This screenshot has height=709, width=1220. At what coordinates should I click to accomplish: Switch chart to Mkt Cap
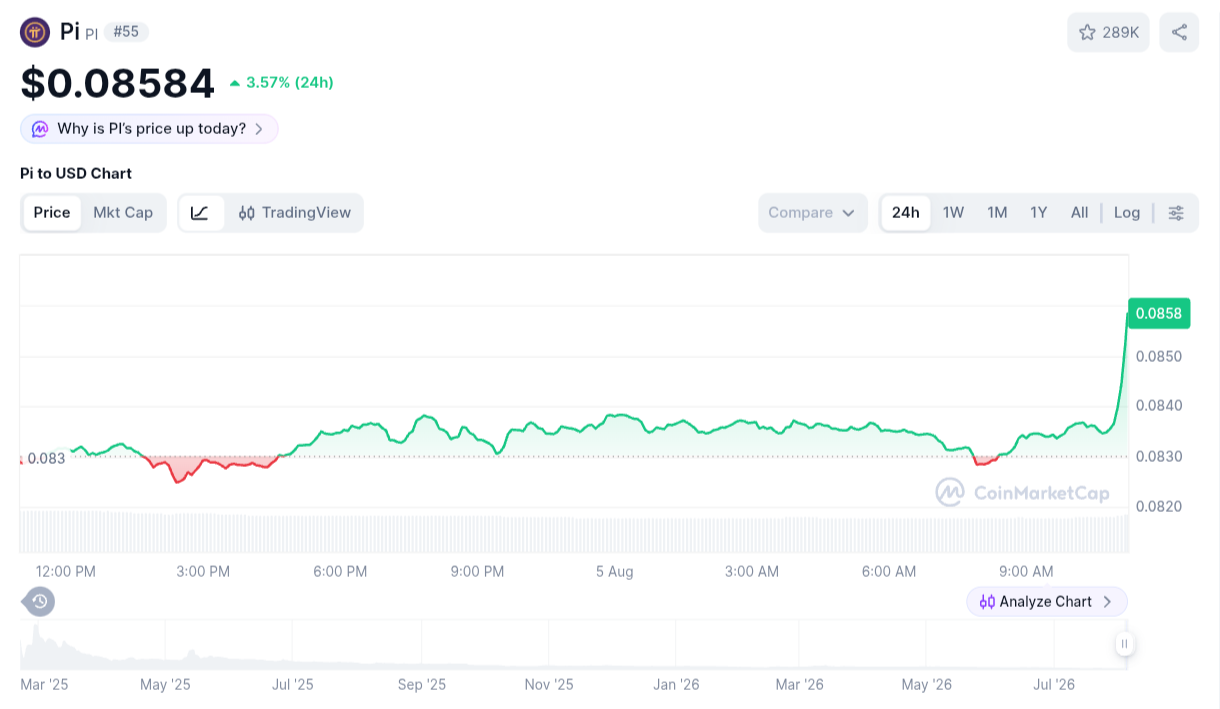[x=123, y=213]
